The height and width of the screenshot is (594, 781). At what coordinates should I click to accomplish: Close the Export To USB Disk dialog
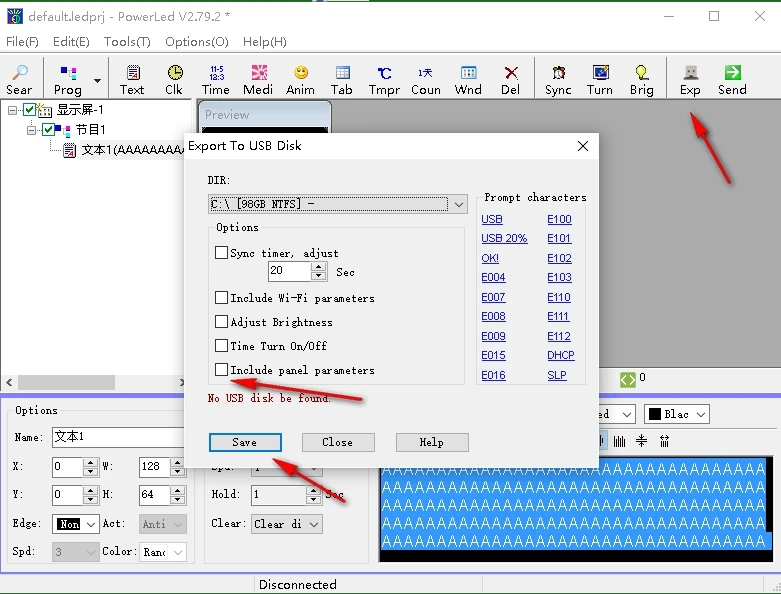point(583,146)
